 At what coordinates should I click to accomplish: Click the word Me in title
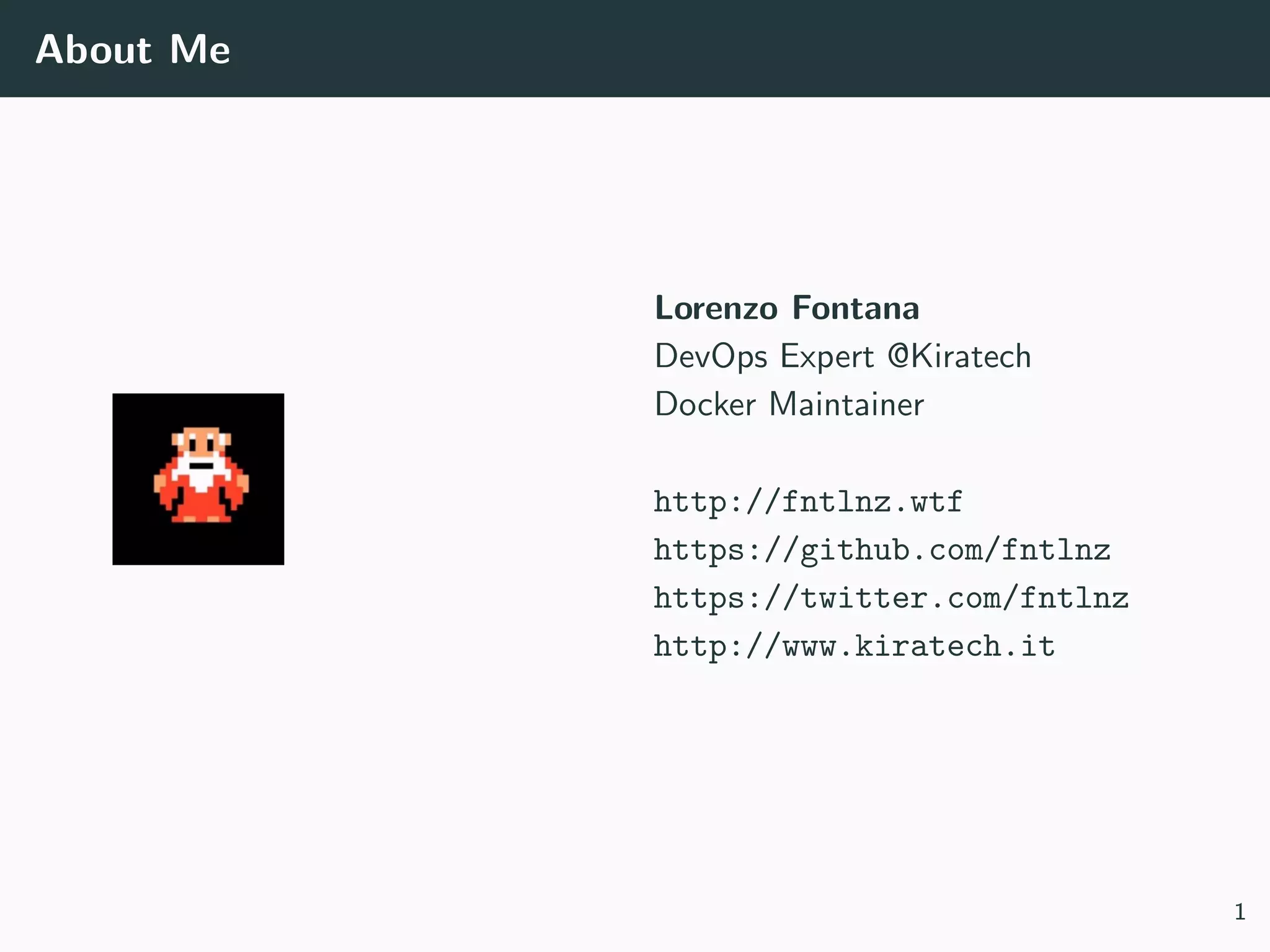pos(200,50)
